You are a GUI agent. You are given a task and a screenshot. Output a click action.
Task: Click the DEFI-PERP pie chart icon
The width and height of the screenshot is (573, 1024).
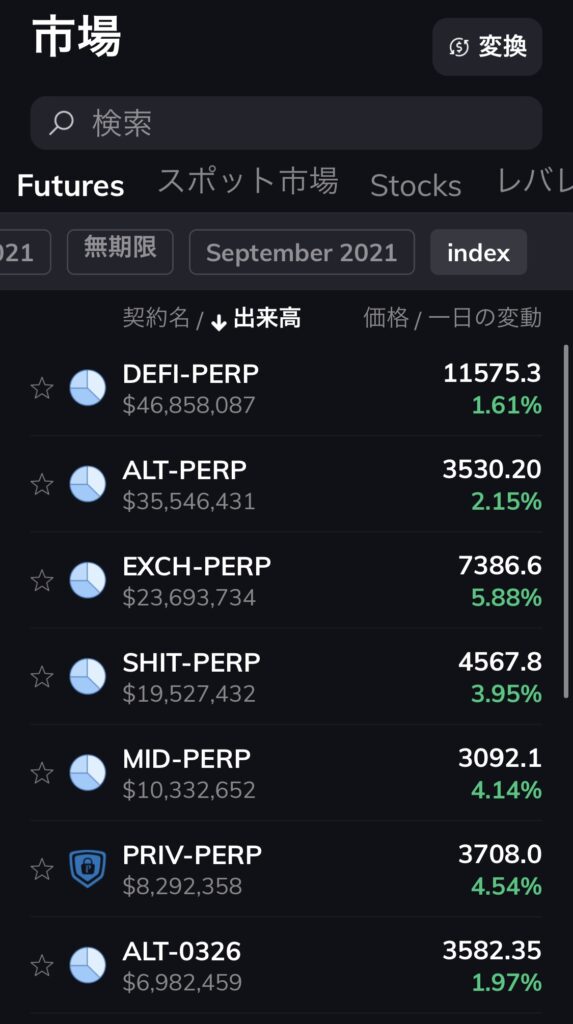[88, 388]
